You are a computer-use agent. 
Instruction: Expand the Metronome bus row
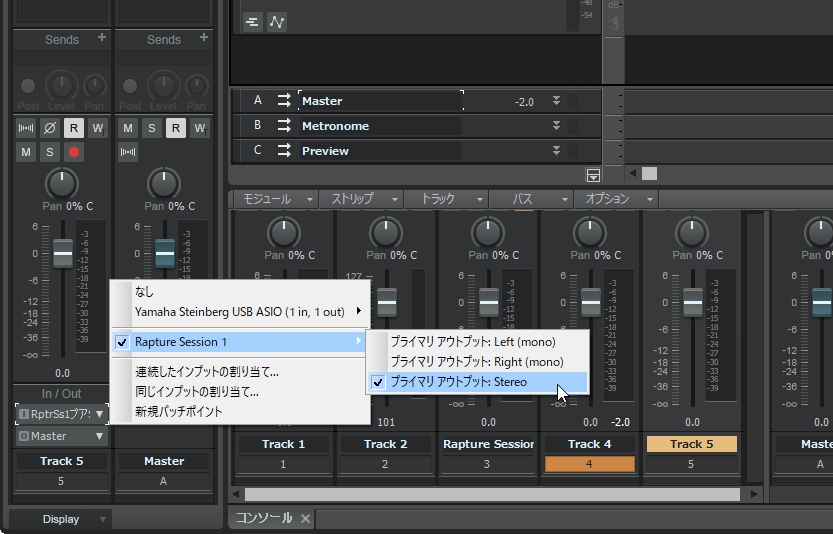coord(556,125)
